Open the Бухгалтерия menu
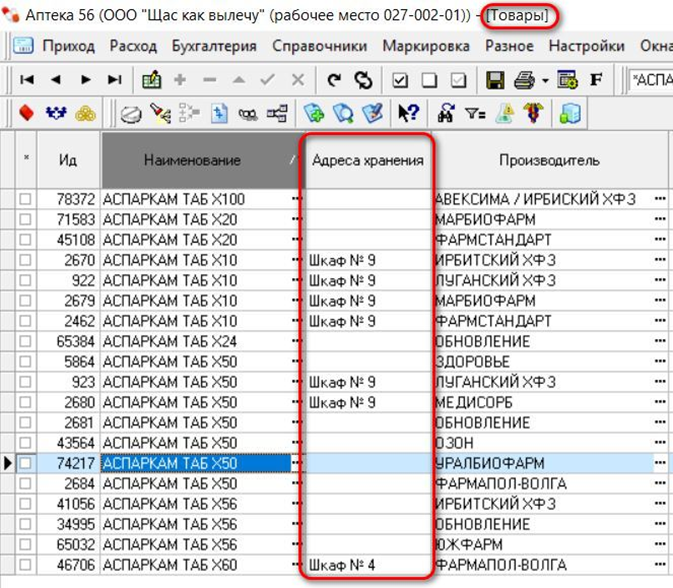Screen dimensions: 673x588 coord(214,45)
